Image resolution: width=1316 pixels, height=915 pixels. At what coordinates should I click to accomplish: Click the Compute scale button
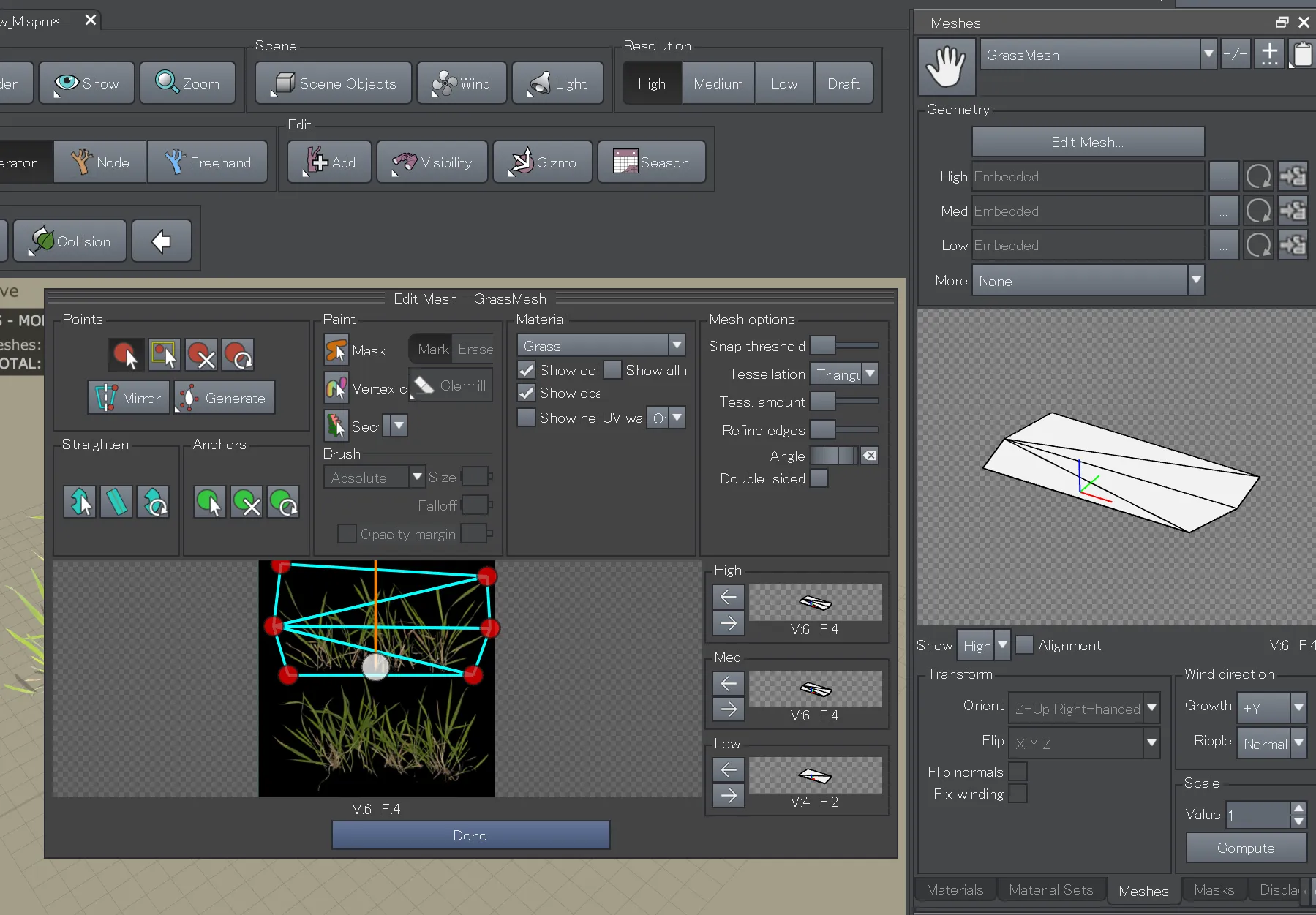pos(1246,848)
